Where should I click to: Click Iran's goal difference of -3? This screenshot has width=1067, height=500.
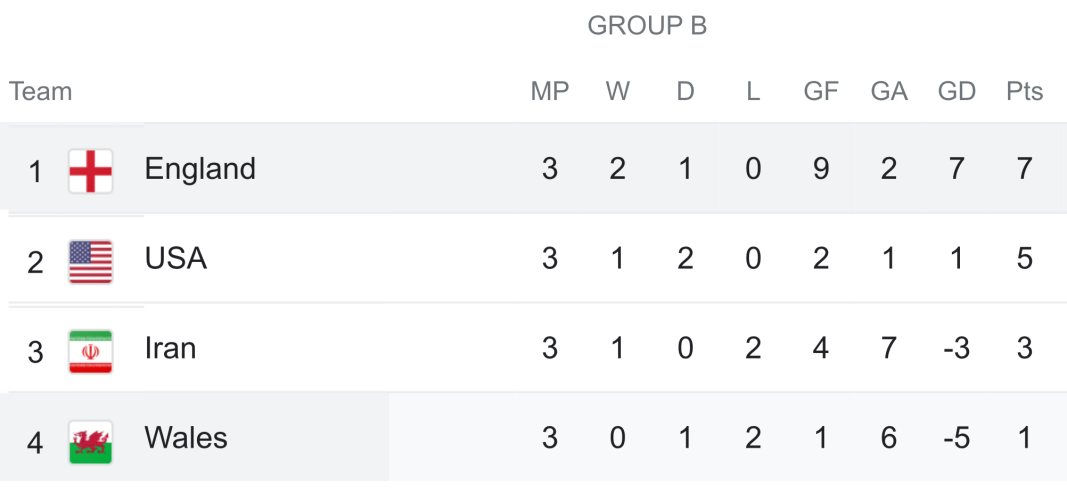(955, 349)
